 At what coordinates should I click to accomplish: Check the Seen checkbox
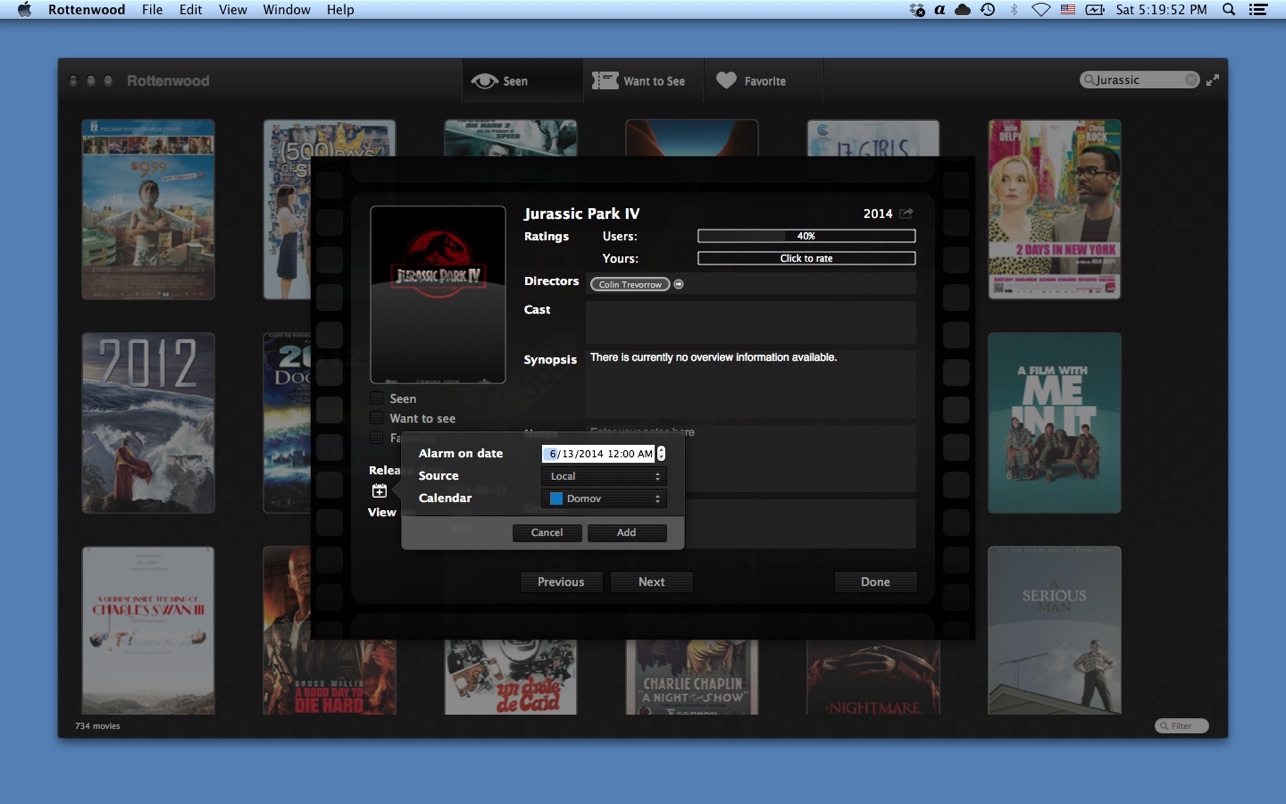(377, 398)
